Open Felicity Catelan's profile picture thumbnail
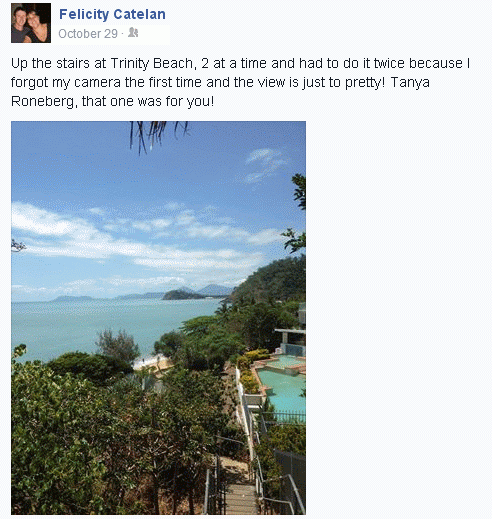Screen dimensions: 492x519 point(31,23)
